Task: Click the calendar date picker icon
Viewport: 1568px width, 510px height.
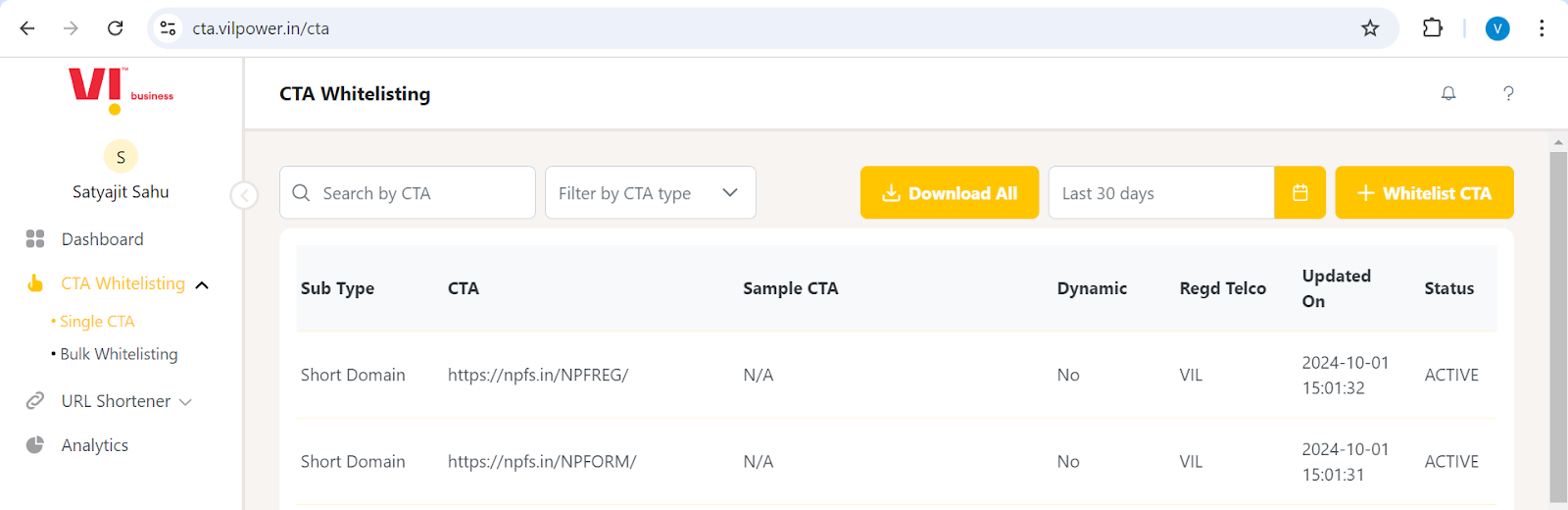Action: (x=1299, y=192)
